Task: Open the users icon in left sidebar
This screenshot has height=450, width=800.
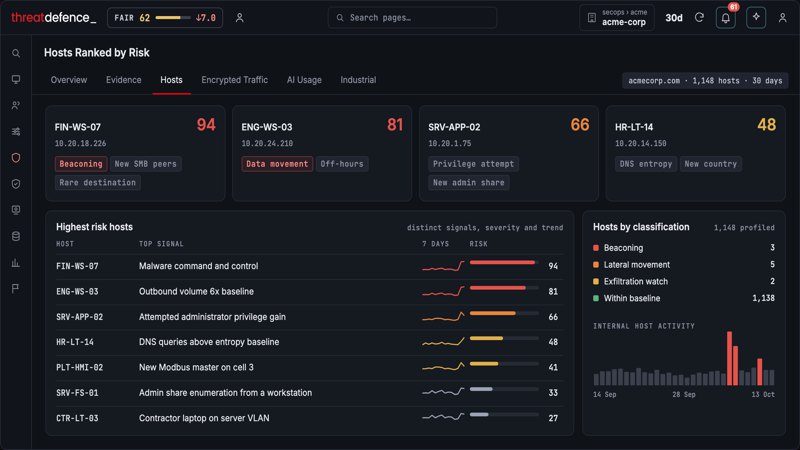Action: [16, 105]
